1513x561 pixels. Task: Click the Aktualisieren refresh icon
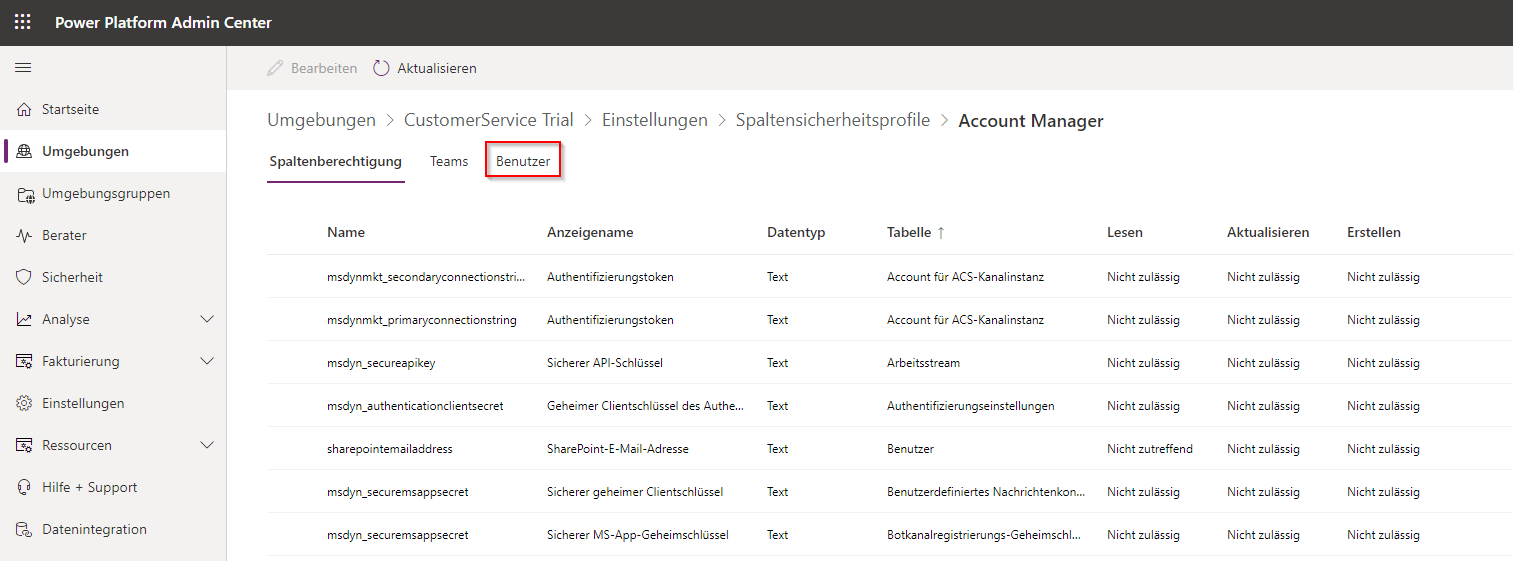click(381, 68)
